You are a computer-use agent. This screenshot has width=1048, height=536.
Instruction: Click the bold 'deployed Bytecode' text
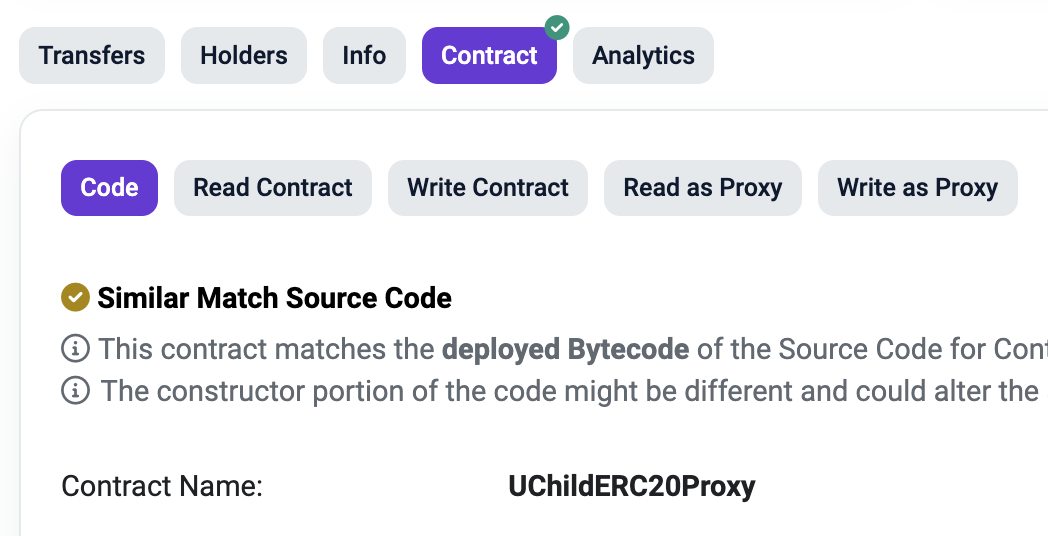point(565,350)
